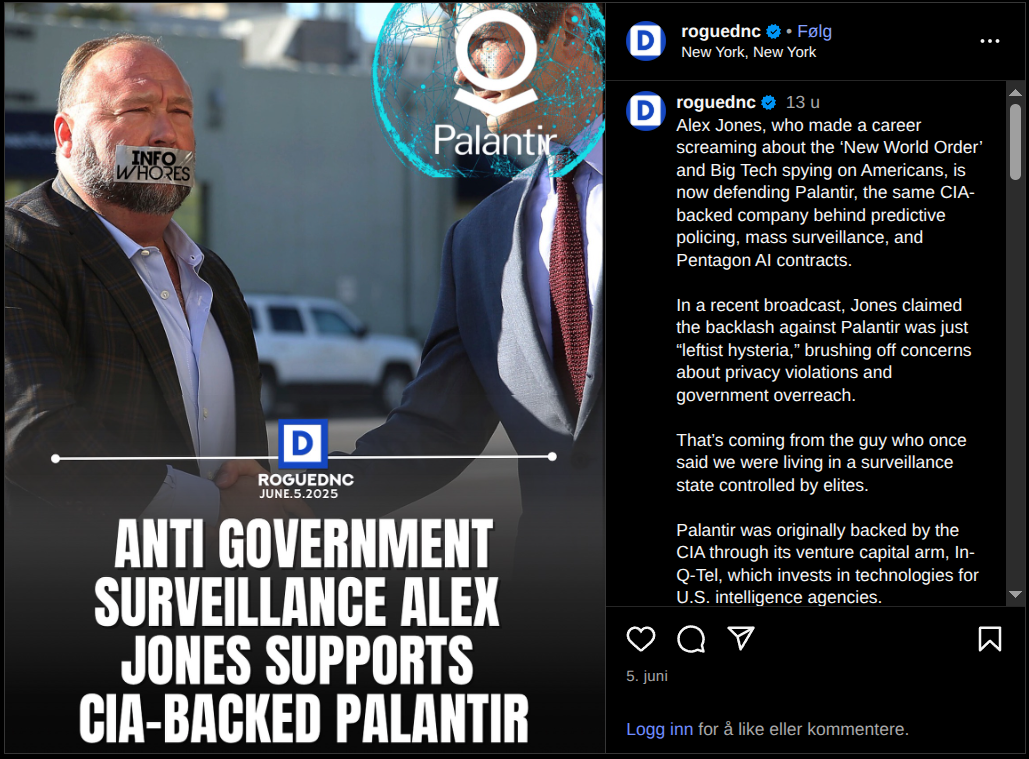Open the Alex Jones Palantir post image
Screen dimensions: 1029x759
(x=304, y=378)
